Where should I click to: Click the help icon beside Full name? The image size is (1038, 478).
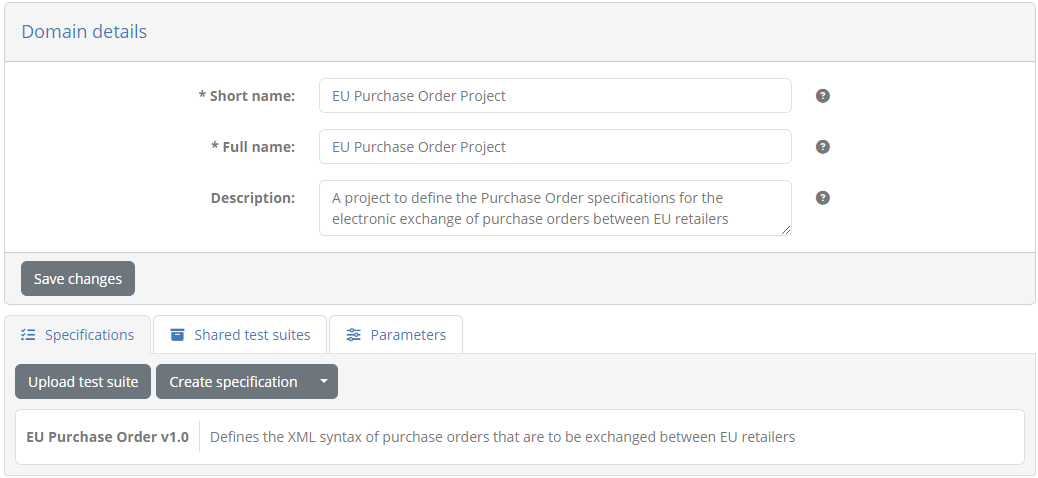[822, 147]
